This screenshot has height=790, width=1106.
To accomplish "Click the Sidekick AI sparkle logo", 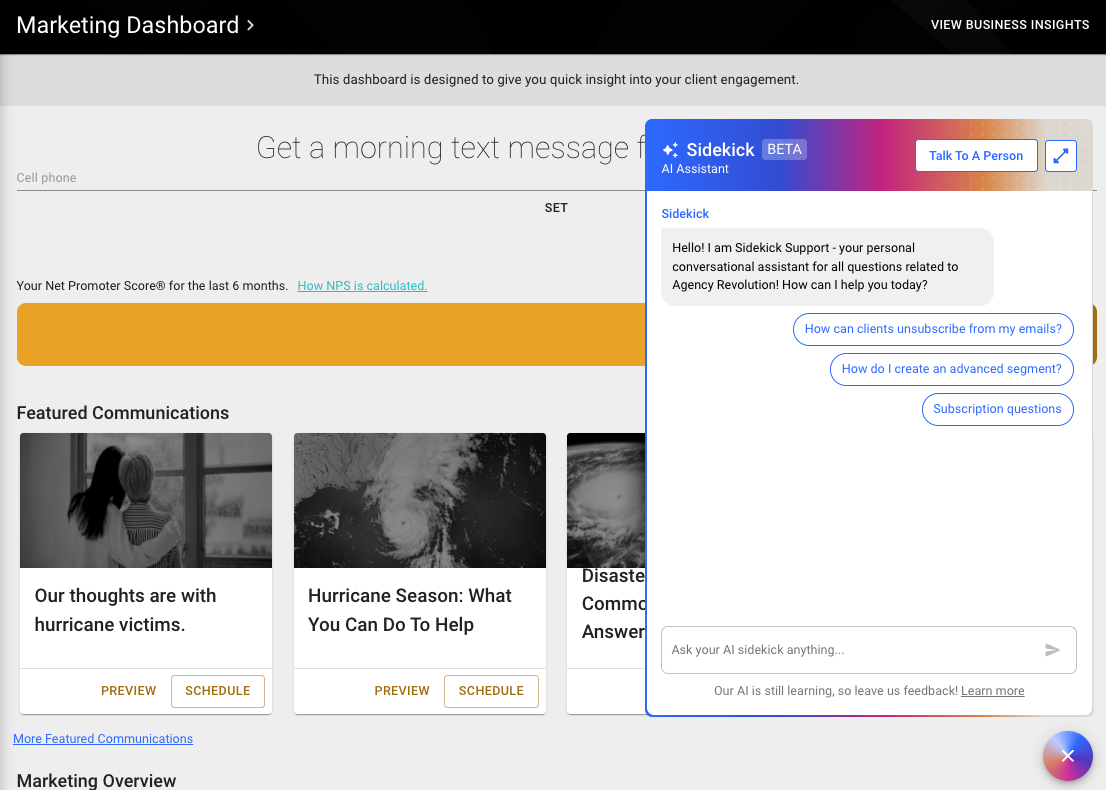I will tap(671, 149).
